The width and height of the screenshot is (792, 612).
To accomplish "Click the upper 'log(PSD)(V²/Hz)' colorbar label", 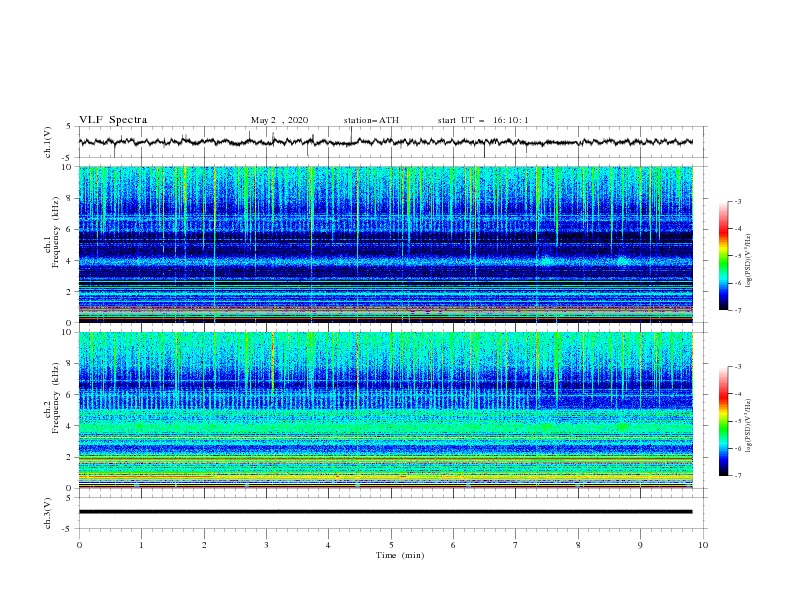I will tap(748, 261).
